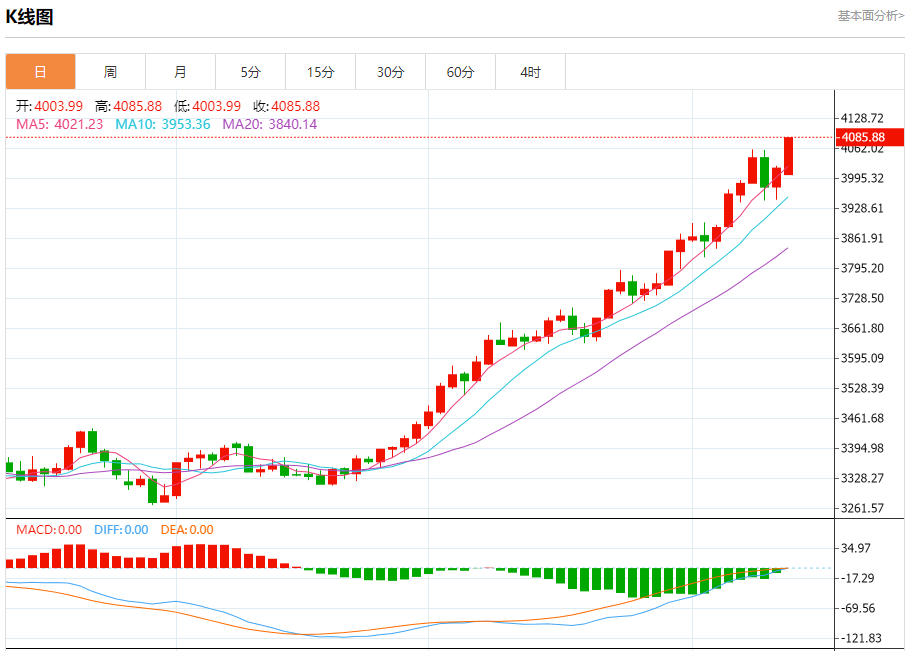Screen dimensions: 906x651
Task: Click the DEA indicator label
Action: pyautogui.click(x=187, y=530)
